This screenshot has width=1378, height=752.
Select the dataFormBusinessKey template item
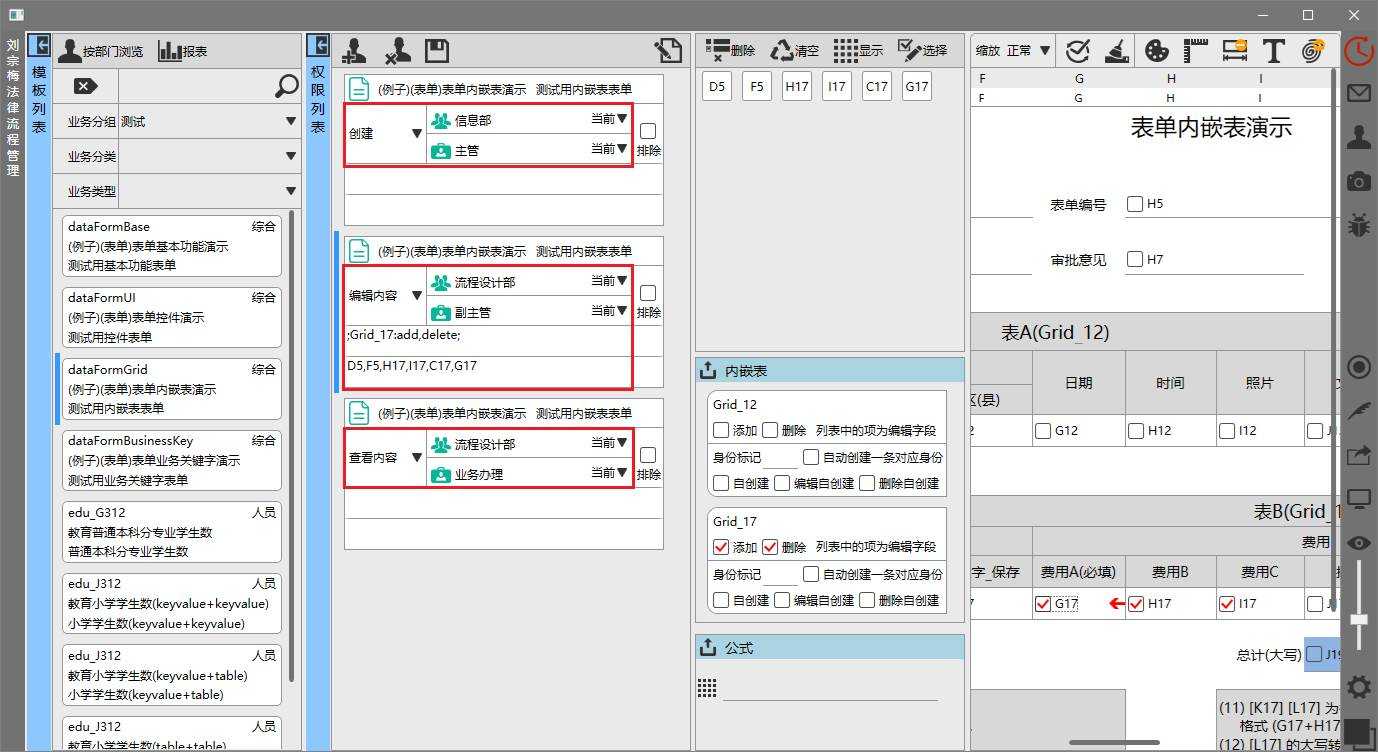tap(171, 460)
